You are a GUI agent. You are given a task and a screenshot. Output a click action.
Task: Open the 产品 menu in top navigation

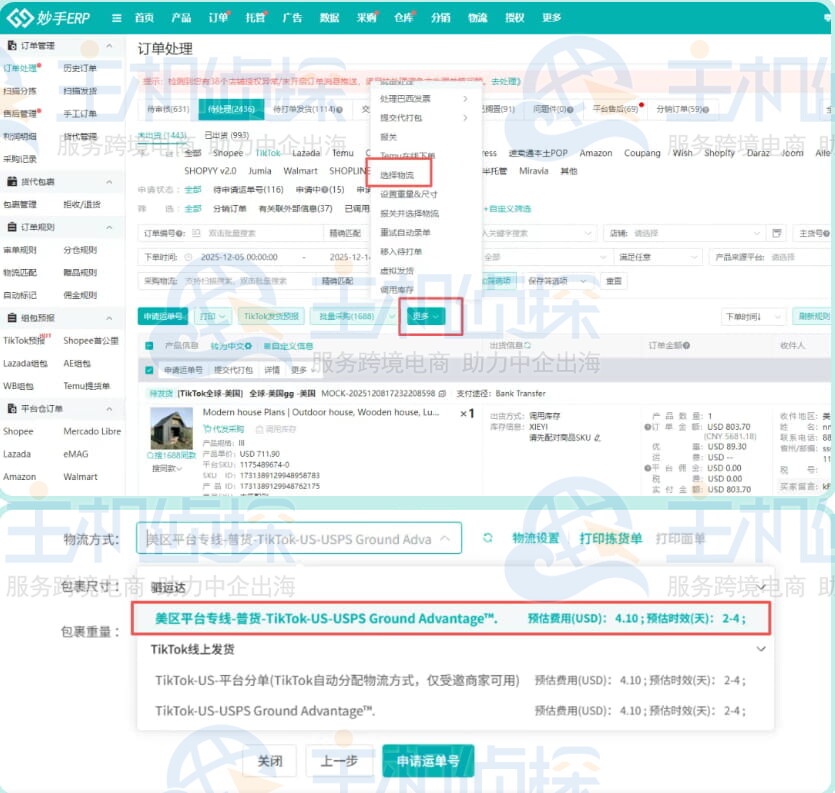coord(180,17)
